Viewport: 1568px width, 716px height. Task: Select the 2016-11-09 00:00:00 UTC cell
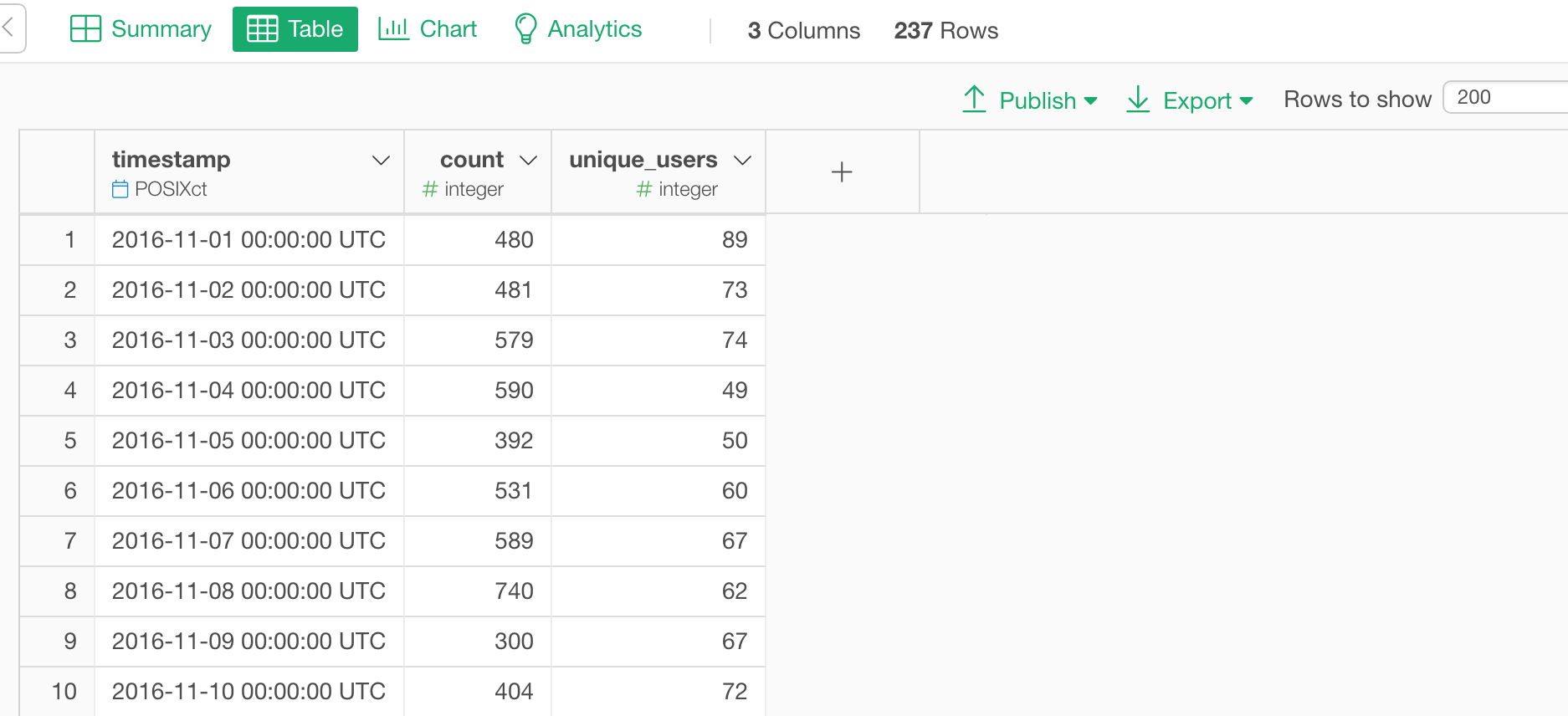click(249, 642)
